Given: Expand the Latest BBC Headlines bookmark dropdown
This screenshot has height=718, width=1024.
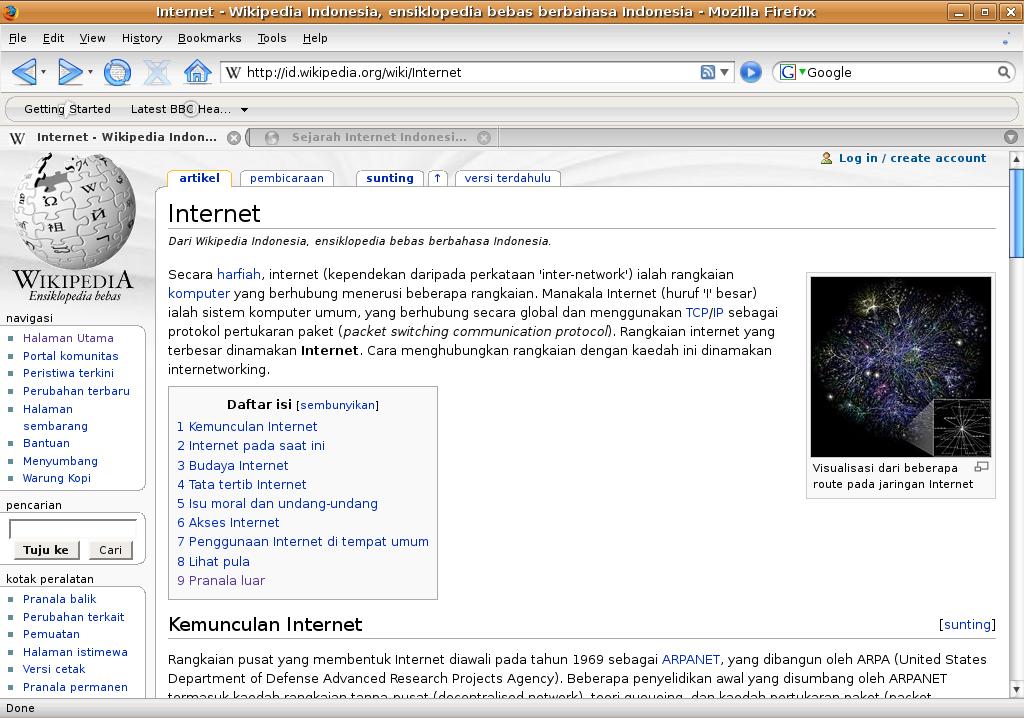Looking at the screenshot, I should pos(244,109).
